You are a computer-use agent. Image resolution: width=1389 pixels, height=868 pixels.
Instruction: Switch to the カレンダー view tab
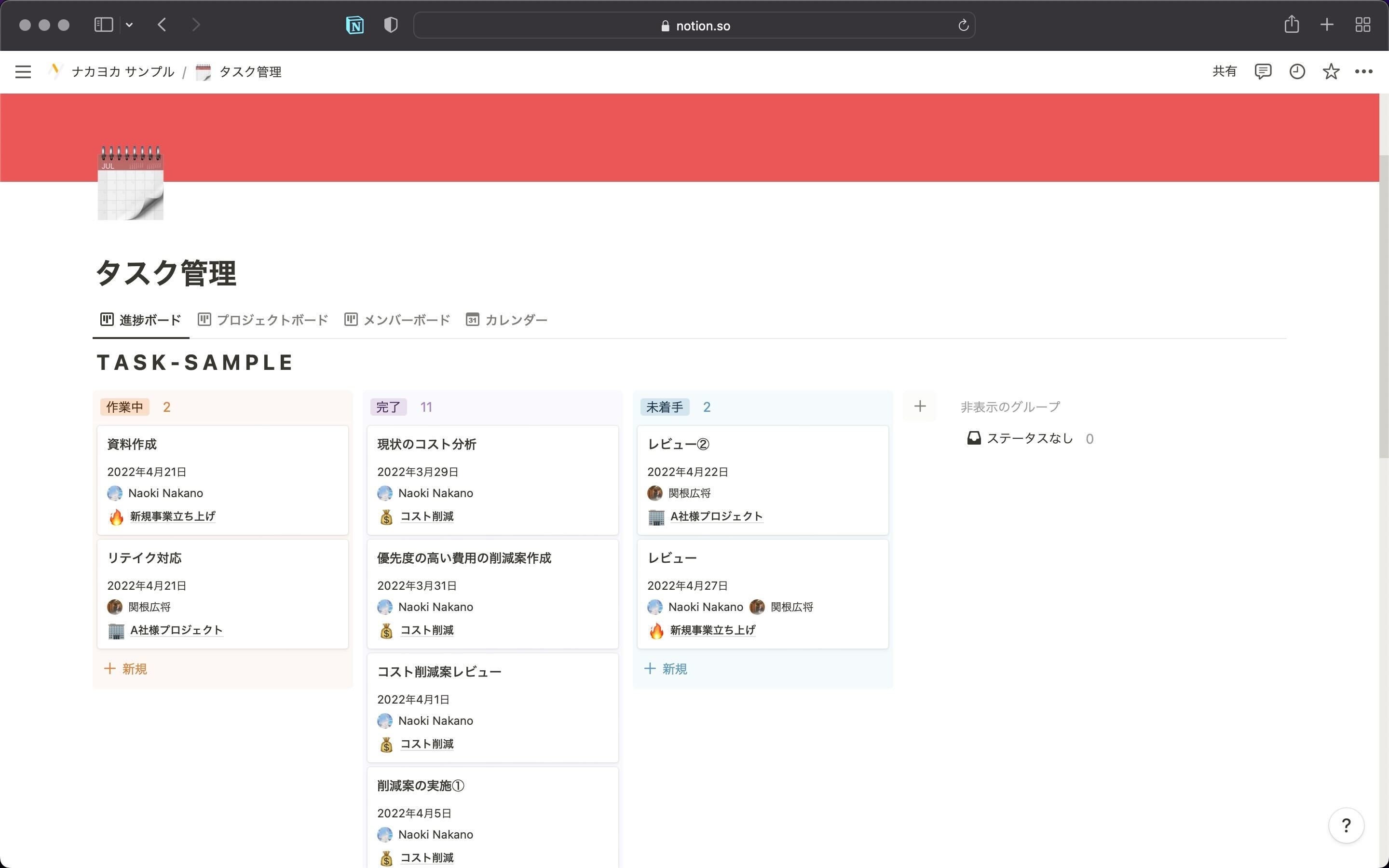507,320
